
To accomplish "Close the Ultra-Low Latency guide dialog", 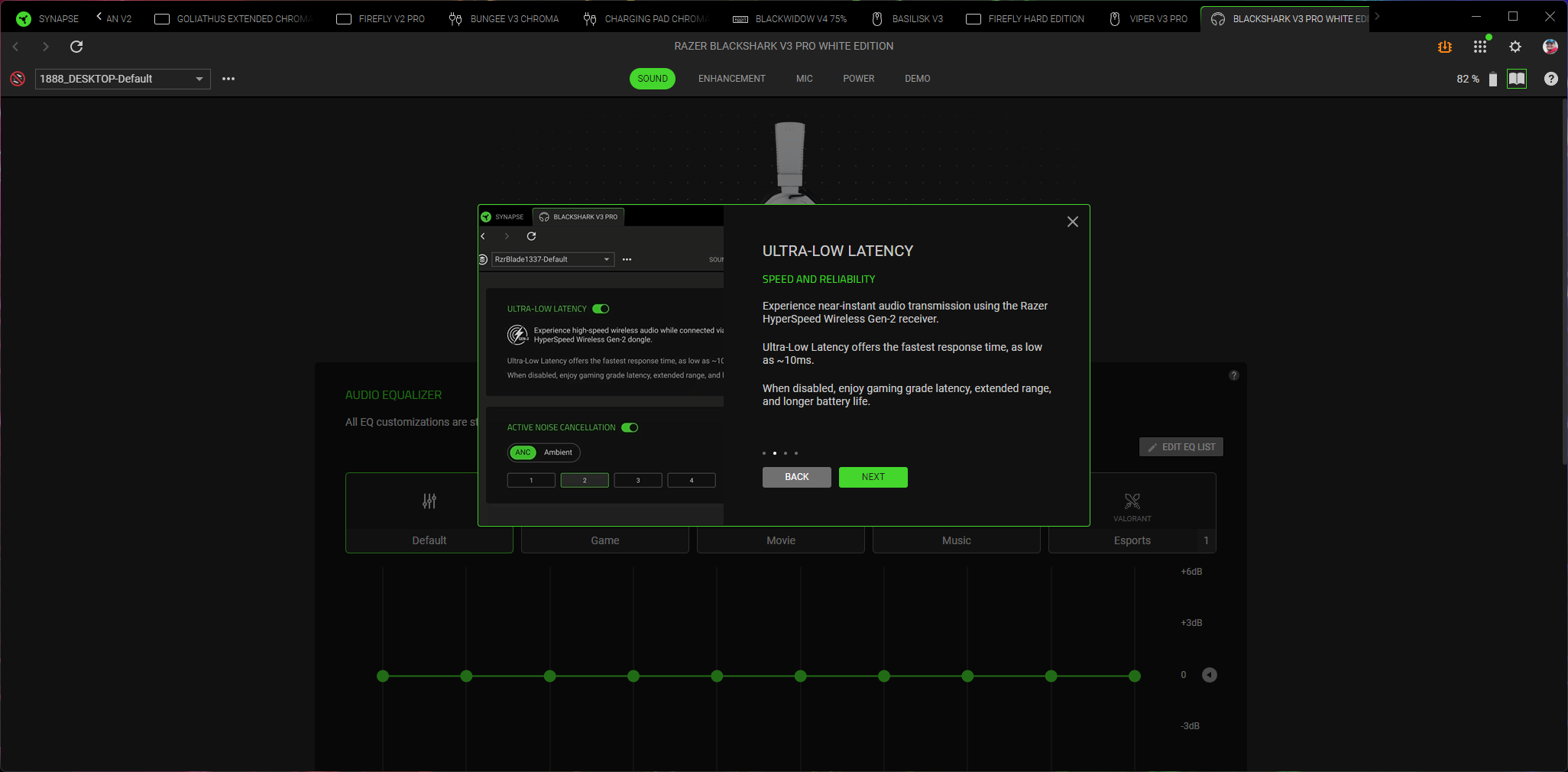I will point(1073,222).
